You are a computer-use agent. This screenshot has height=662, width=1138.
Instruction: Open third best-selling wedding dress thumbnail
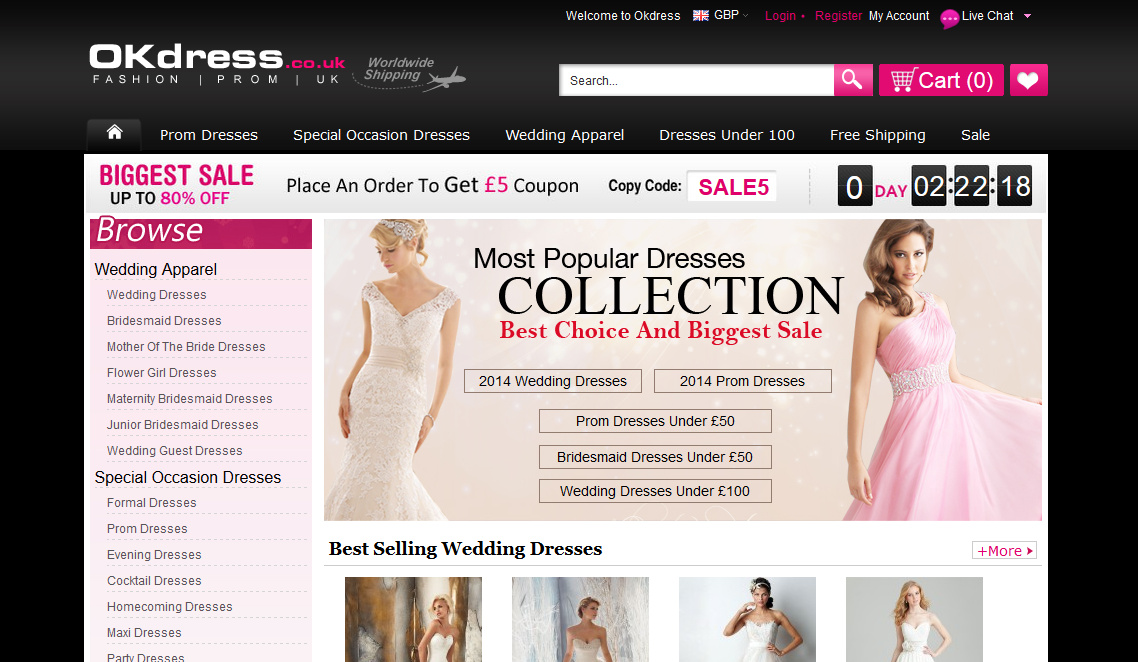pyautogui.click(x=748, y=619)
